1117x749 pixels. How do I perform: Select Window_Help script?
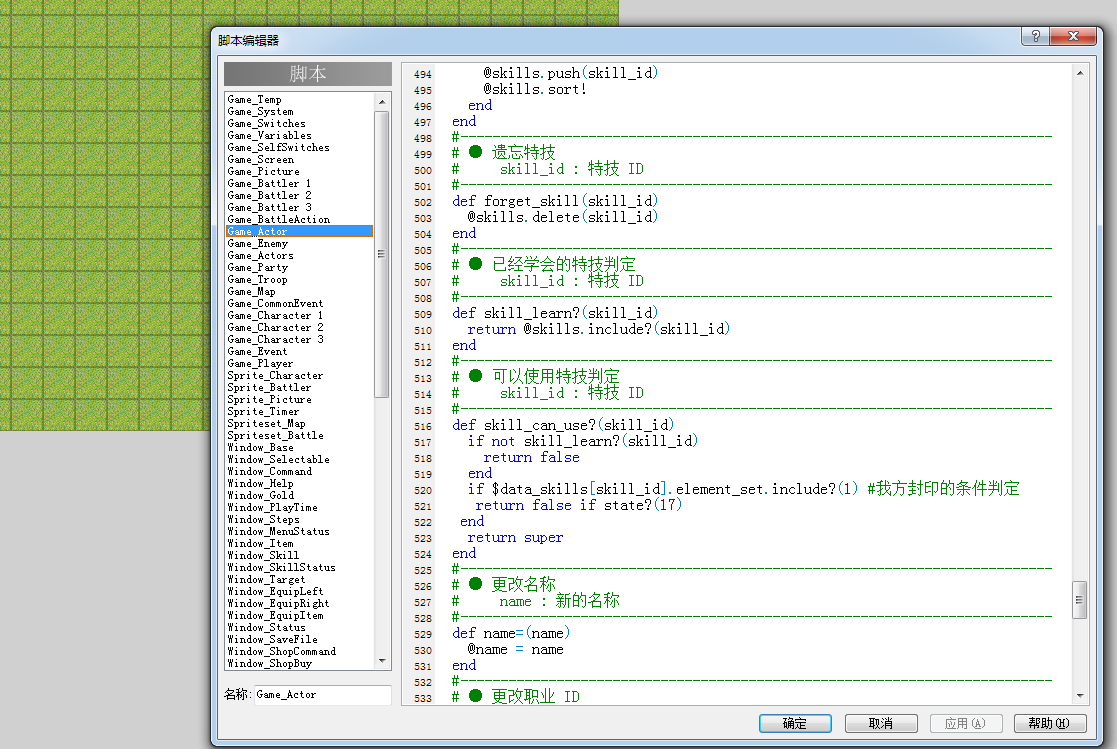(x=299, y=484)
